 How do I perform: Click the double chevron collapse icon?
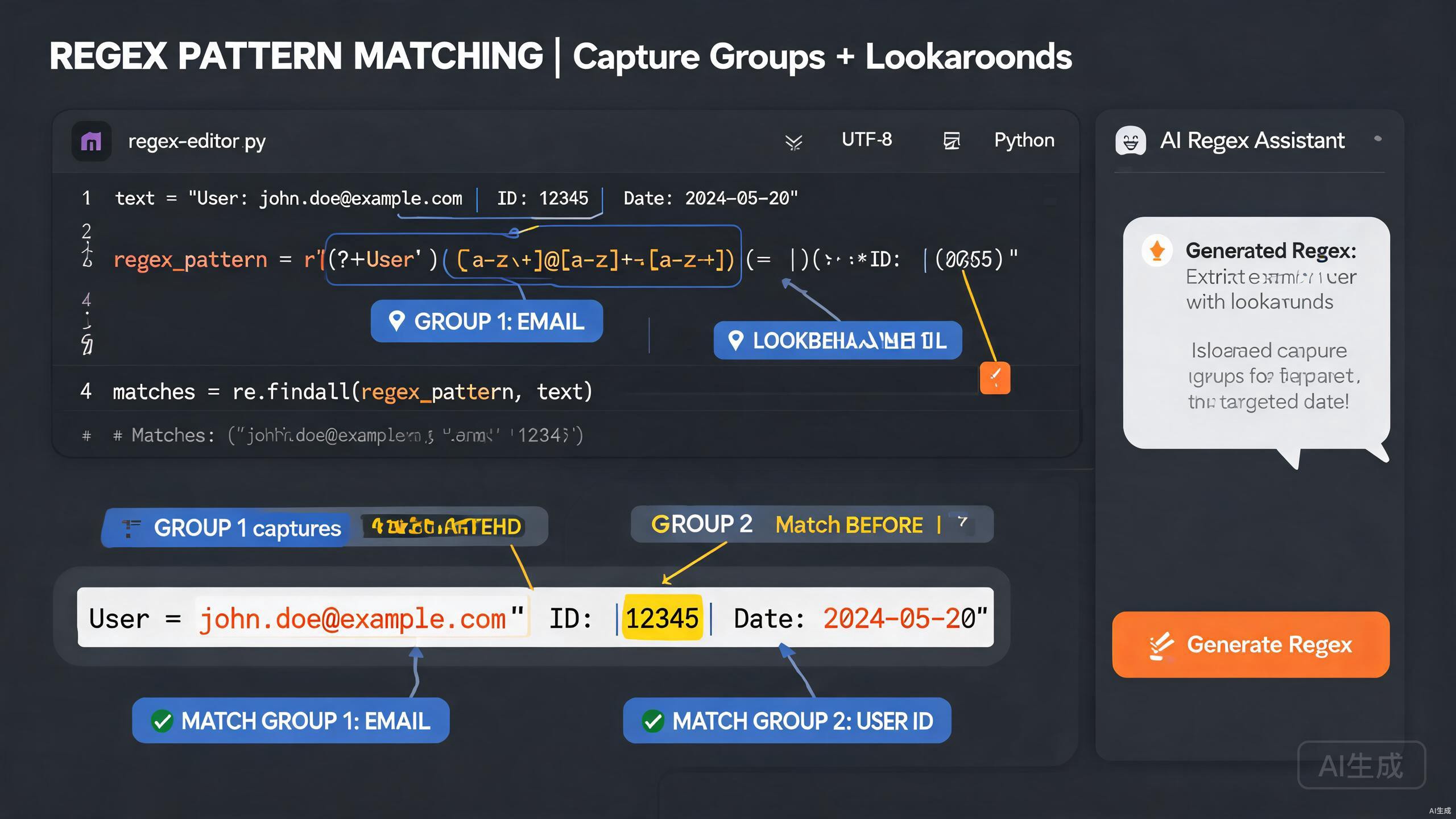[x=793, y=142]
